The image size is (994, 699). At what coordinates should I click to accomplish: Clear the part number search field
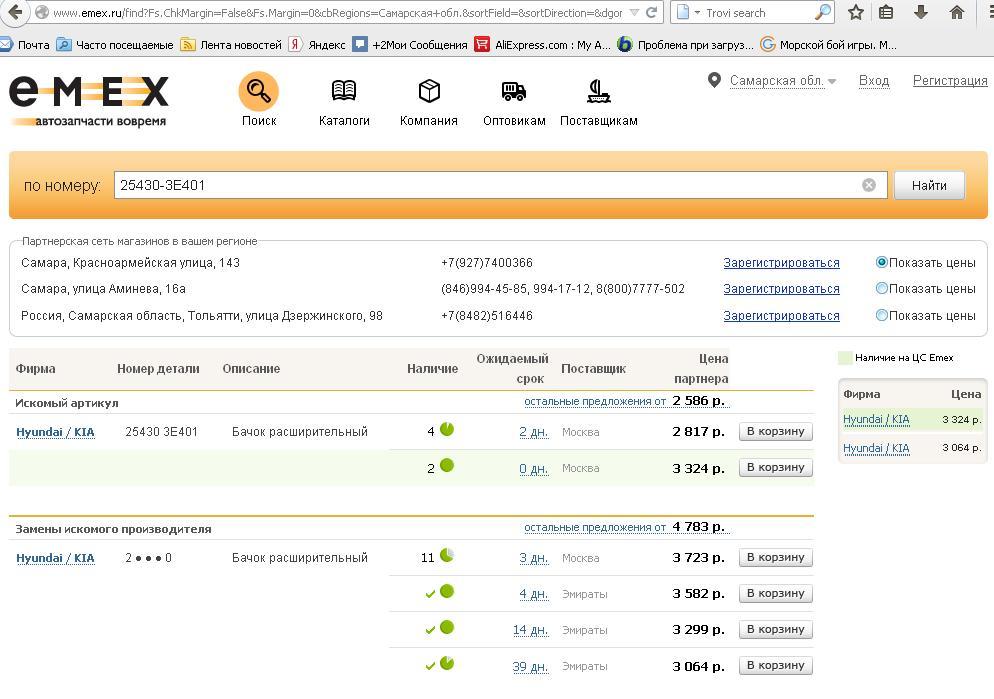(x=869, y=185)
